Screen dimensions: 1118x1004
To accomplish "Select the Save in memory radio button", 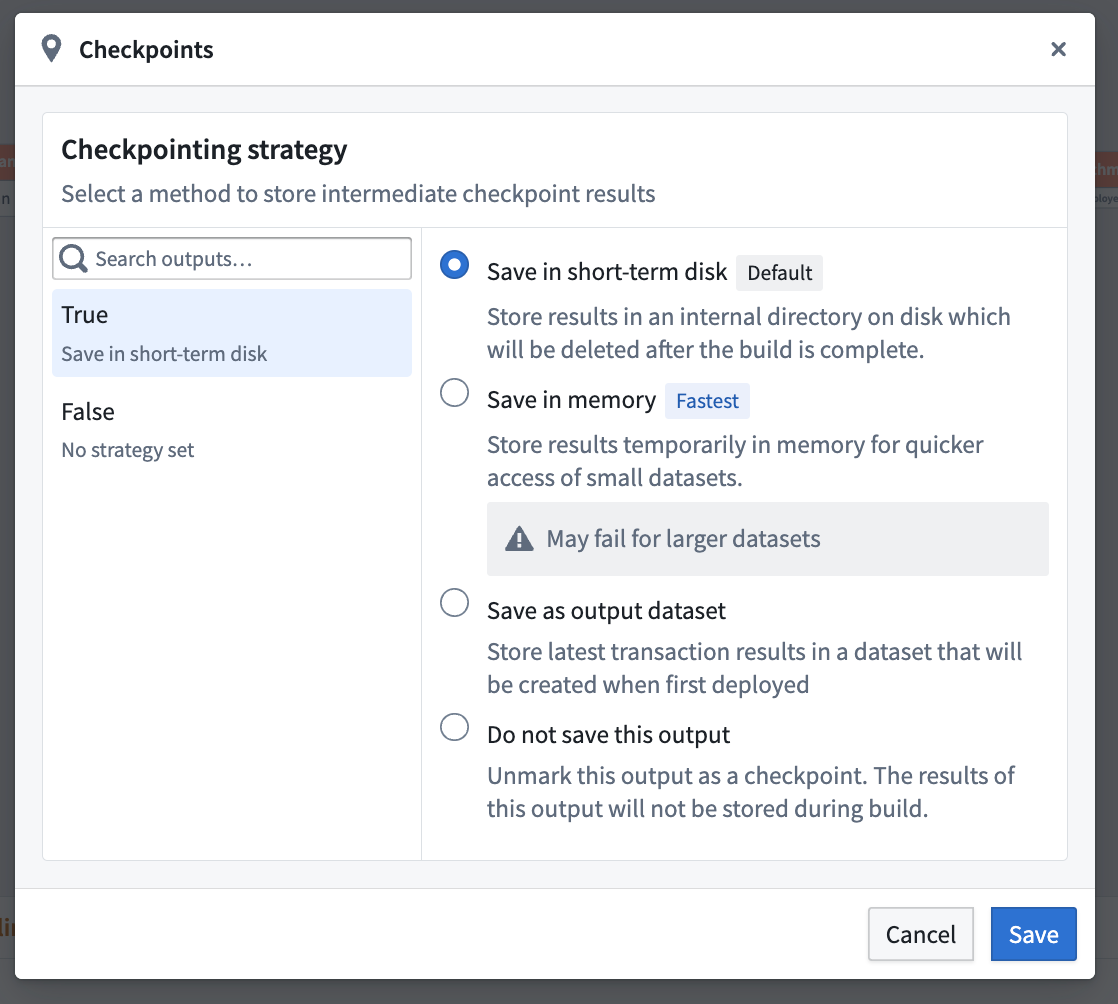I will [x=455, y=393].
